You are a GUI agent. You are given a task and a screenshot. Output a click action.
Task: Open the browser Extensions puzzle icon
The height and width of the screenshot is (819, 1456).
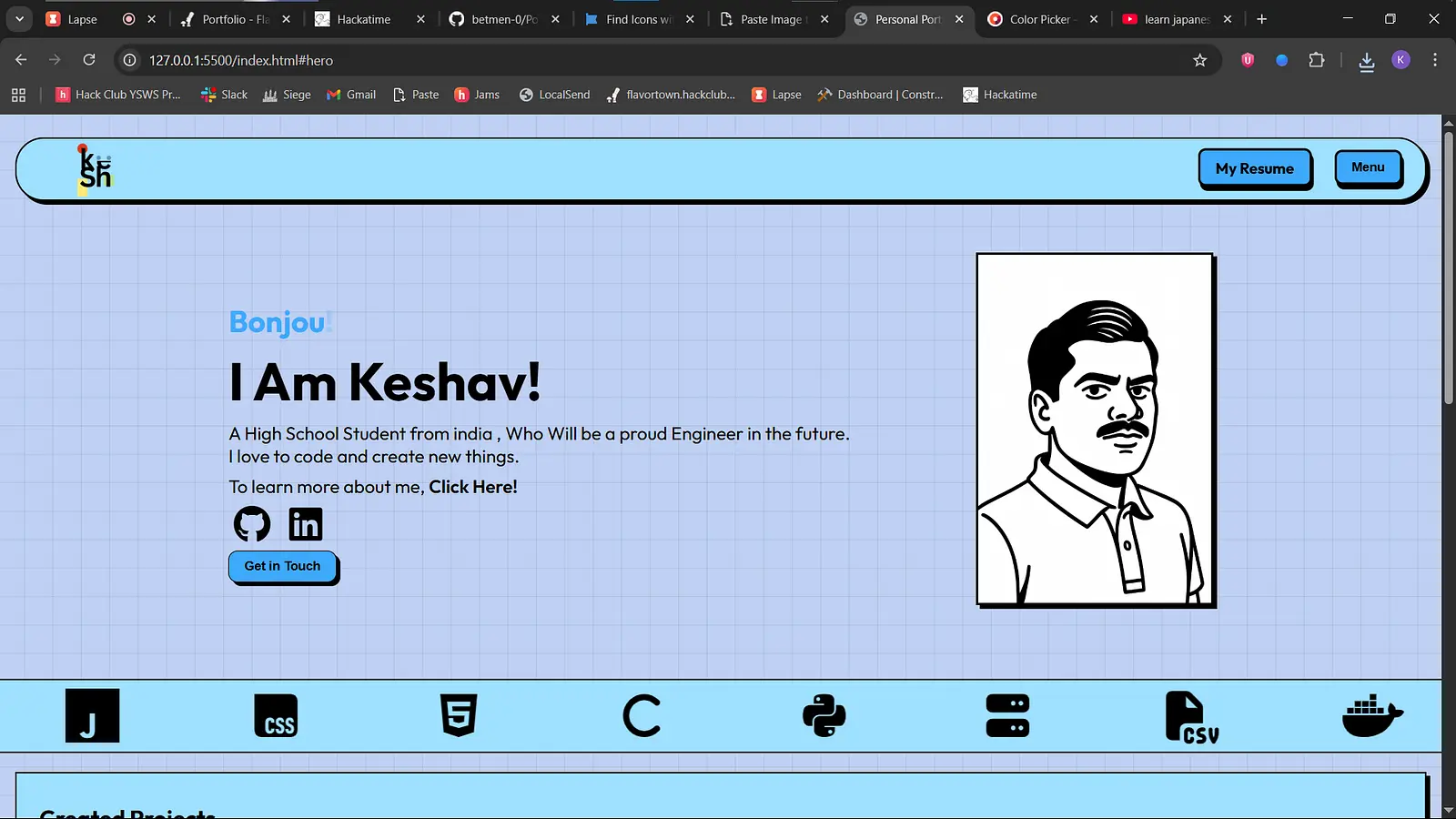click(1316, 60)
